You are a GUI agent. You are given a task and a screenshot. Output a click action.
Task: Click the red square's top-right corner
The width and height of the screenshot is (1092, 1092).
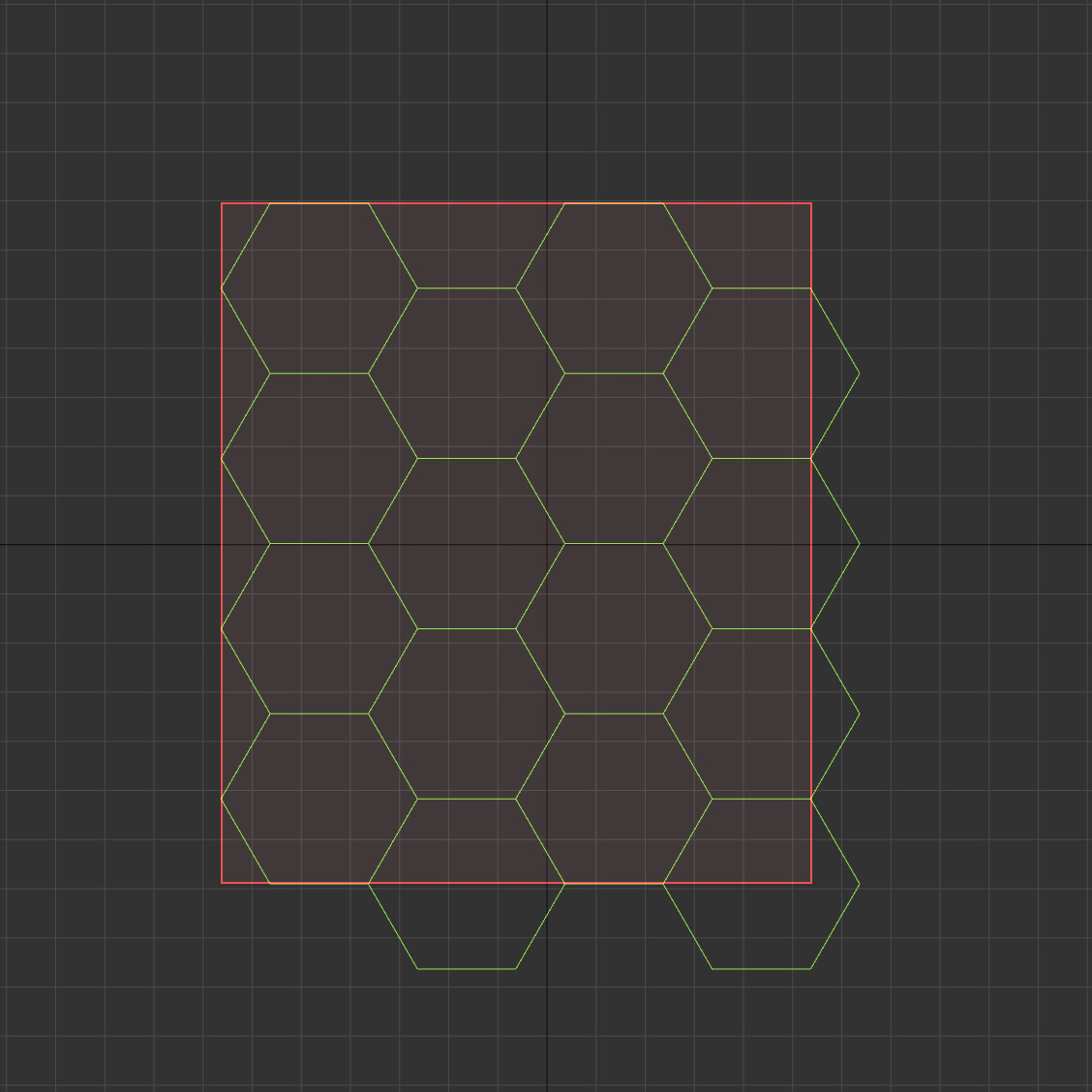(x=811, y=203)
